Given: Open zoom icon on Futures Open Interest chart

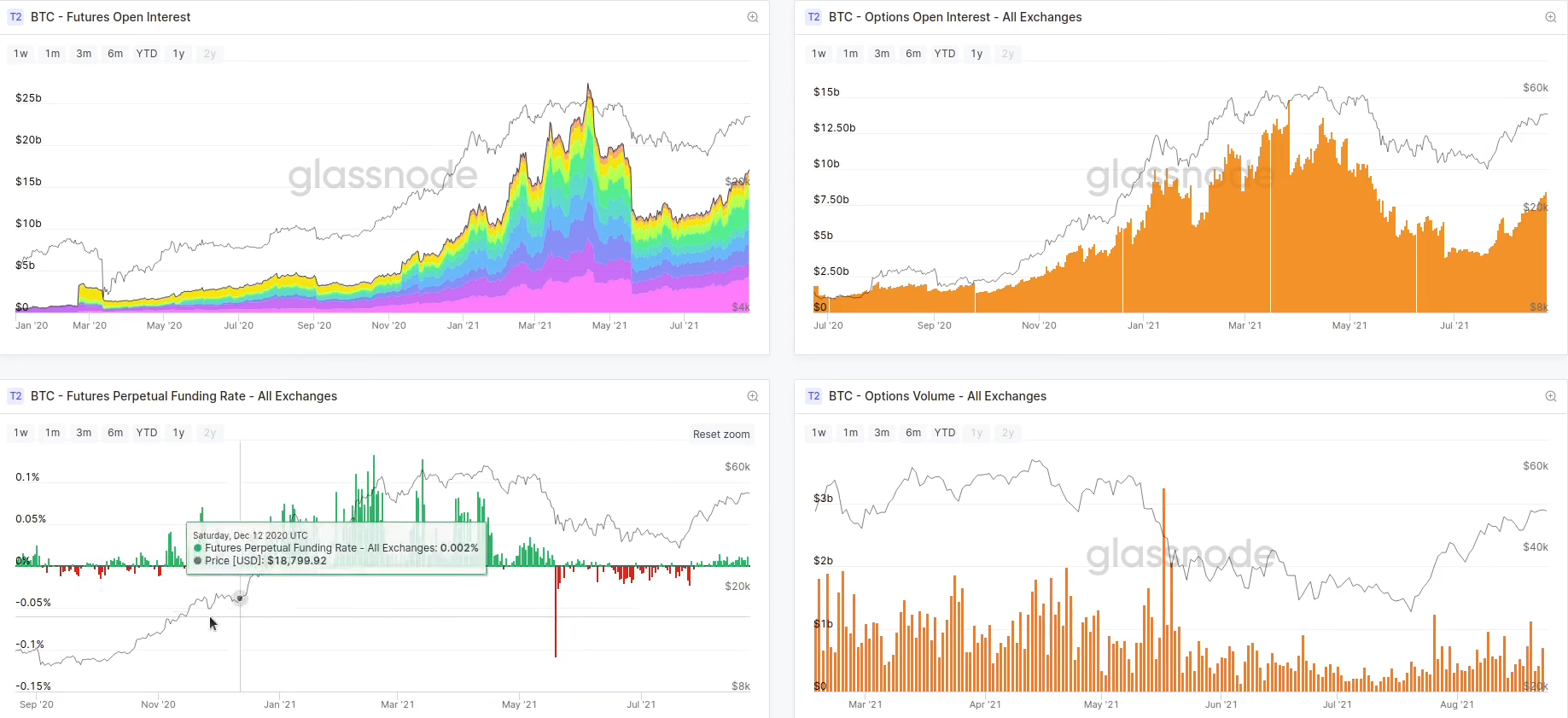Looking at the screenshot, I should [x=753, y=17].
